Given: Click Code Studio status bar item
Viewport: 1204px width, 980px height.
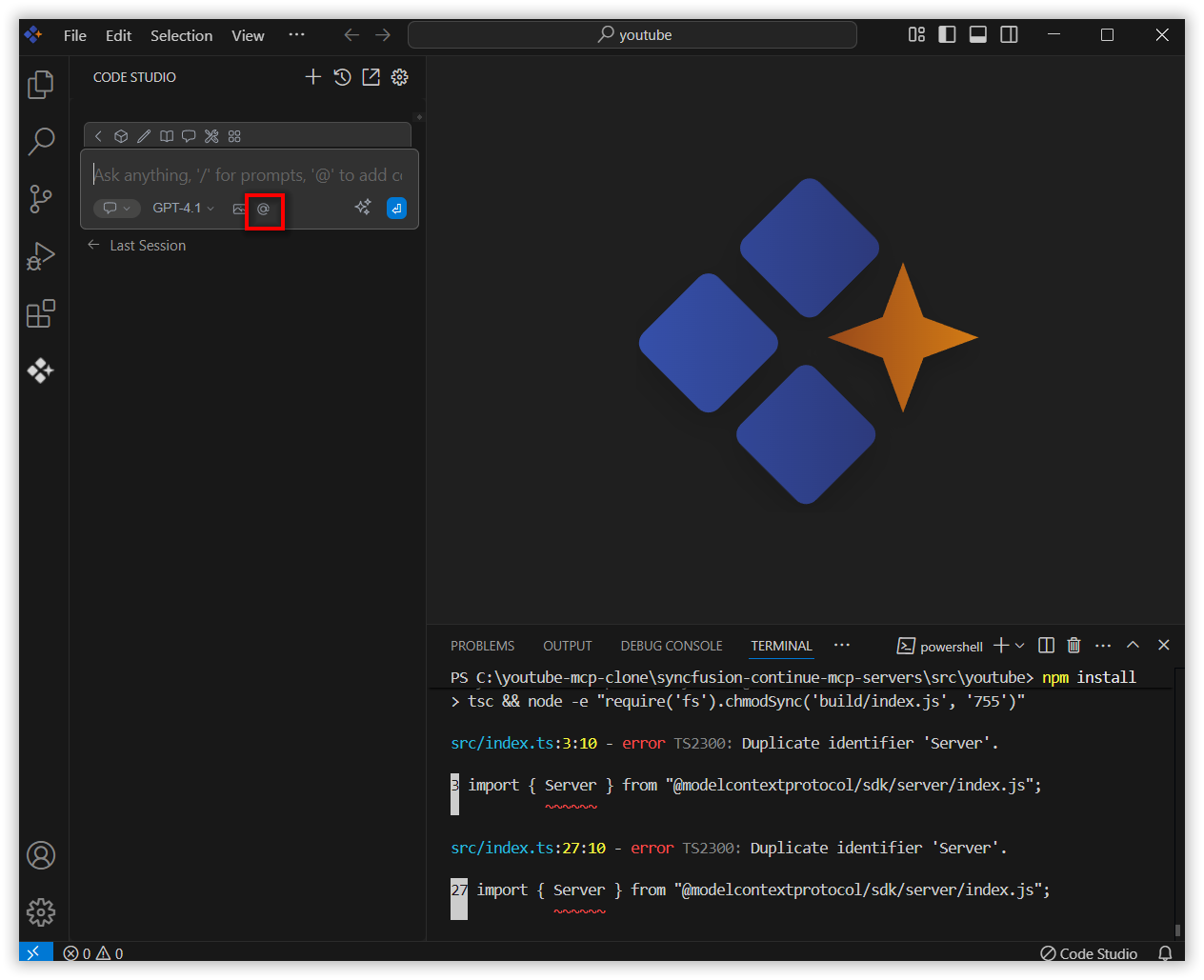Looking at the screenshot, I should 1089,953.
